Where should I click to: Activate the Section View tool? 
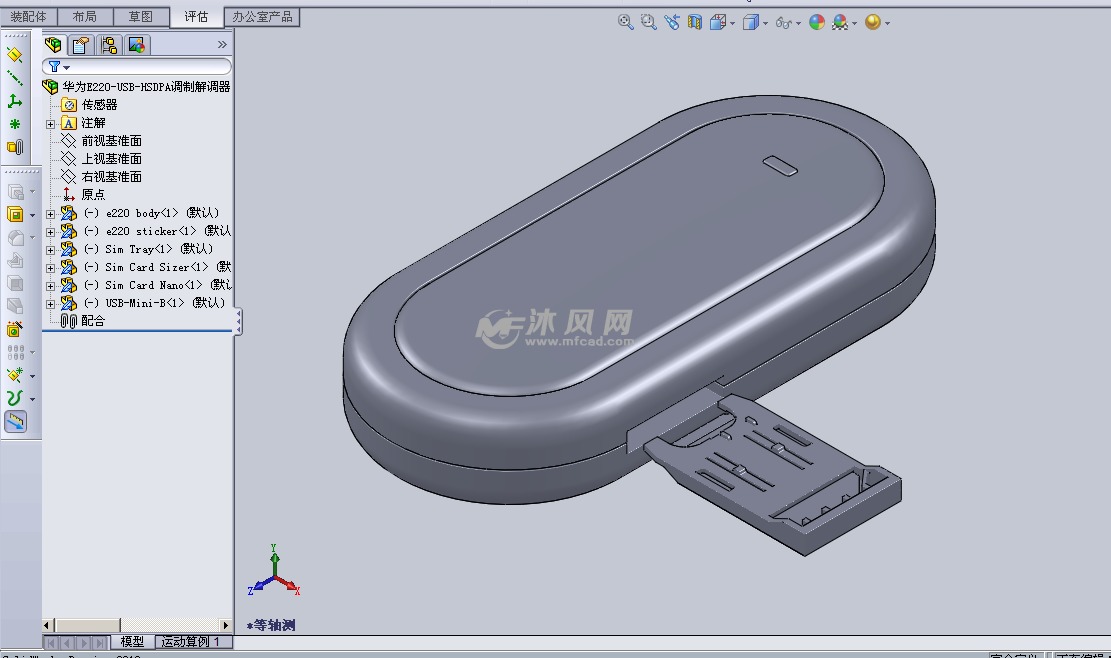click(694, 22)
